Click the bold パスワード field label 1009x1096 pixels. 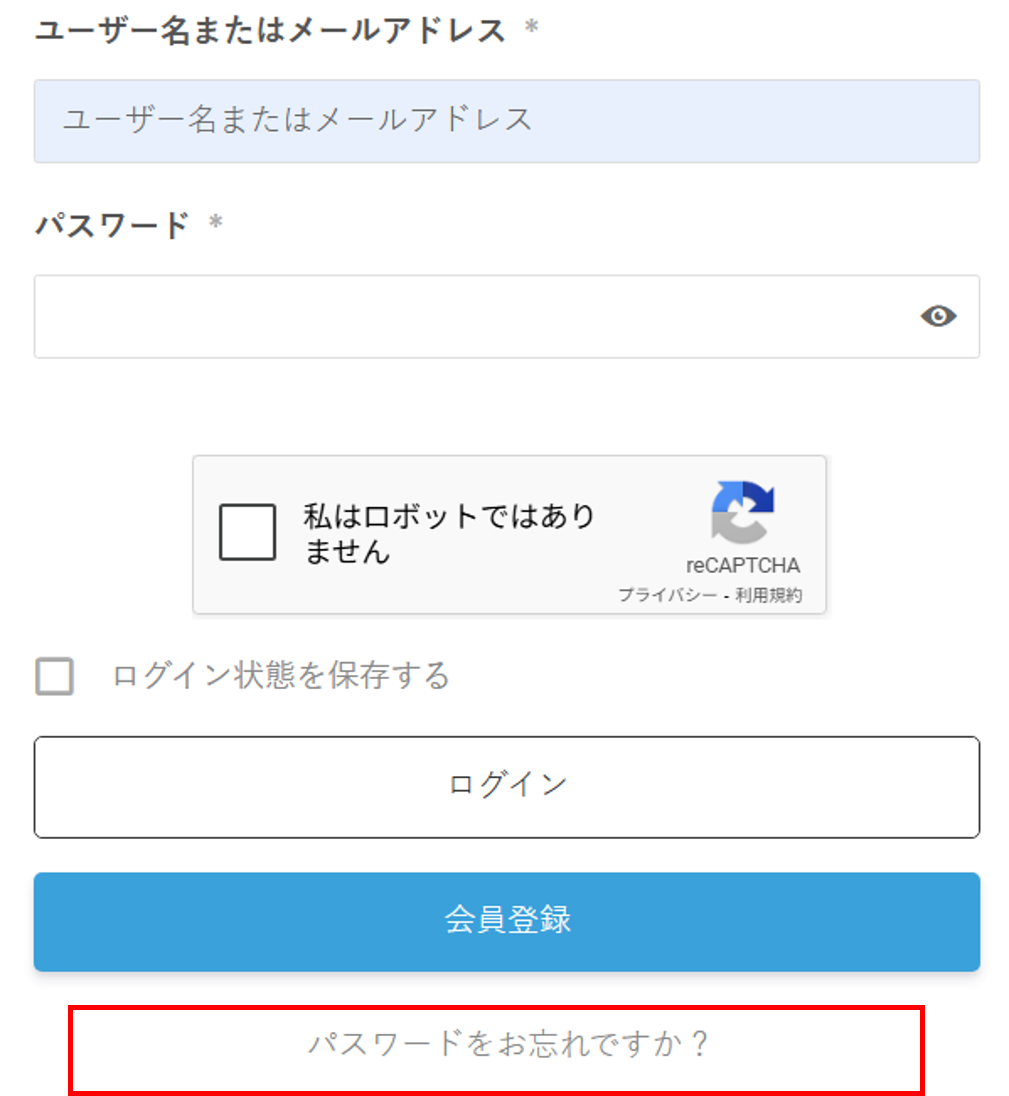(112, 225)
